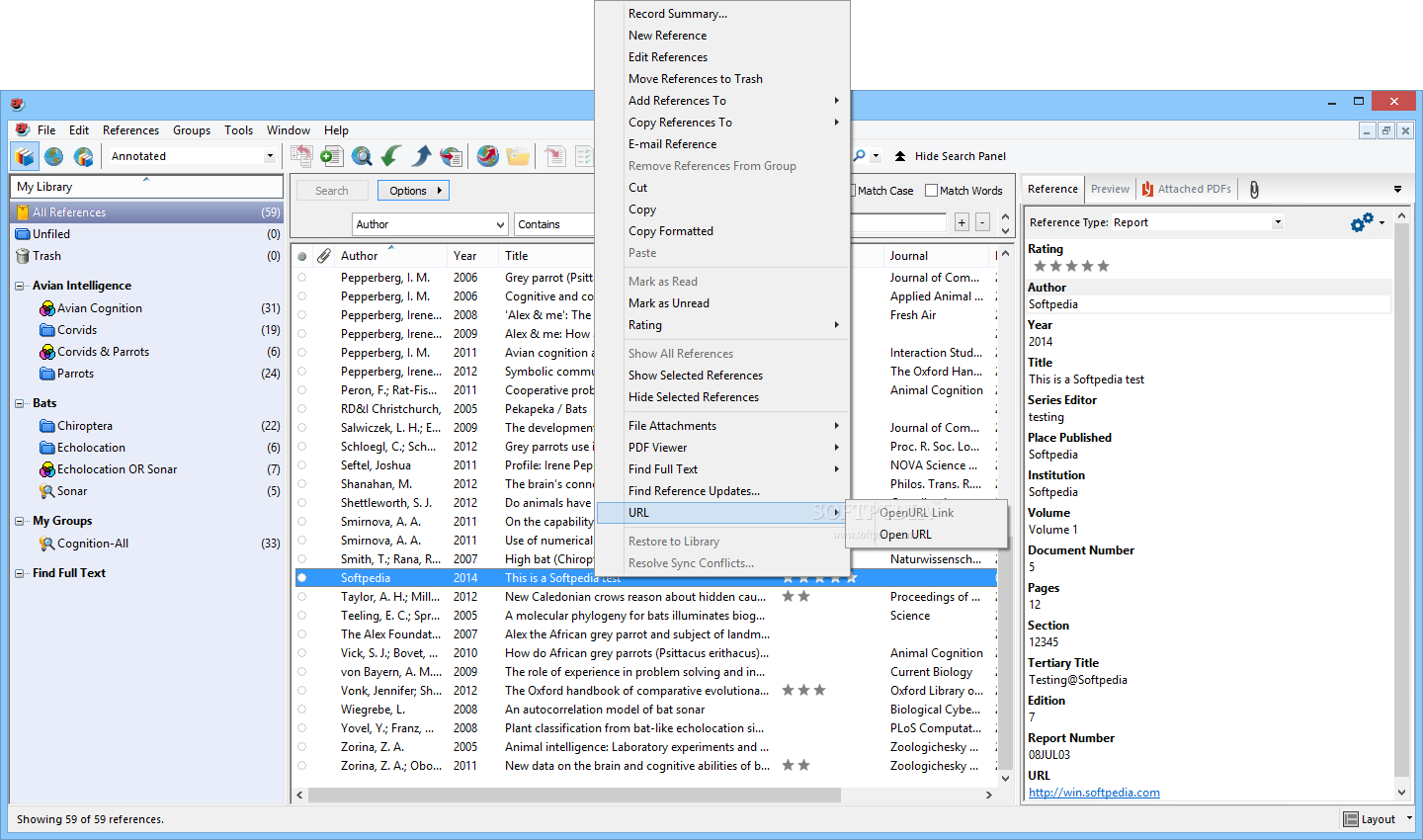Image resolution: width=1423 pixels, height=840 pixels.
Task: Click the Open Link globe icon
Action: point(487,156)
